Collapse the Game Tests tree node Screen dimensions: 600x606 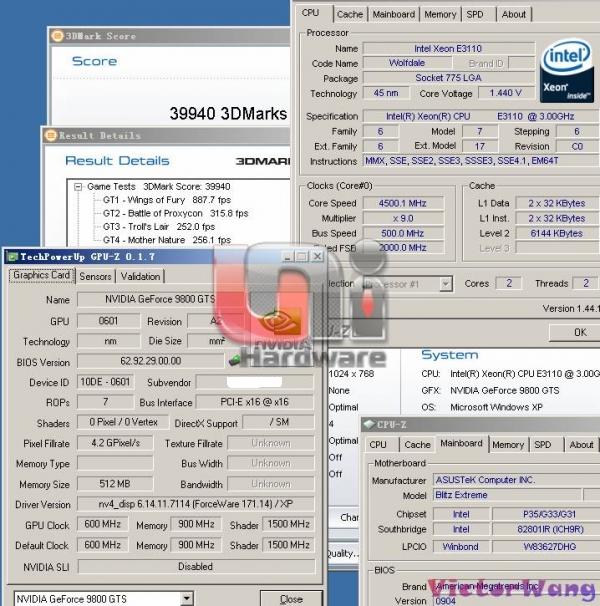point(78,187)
